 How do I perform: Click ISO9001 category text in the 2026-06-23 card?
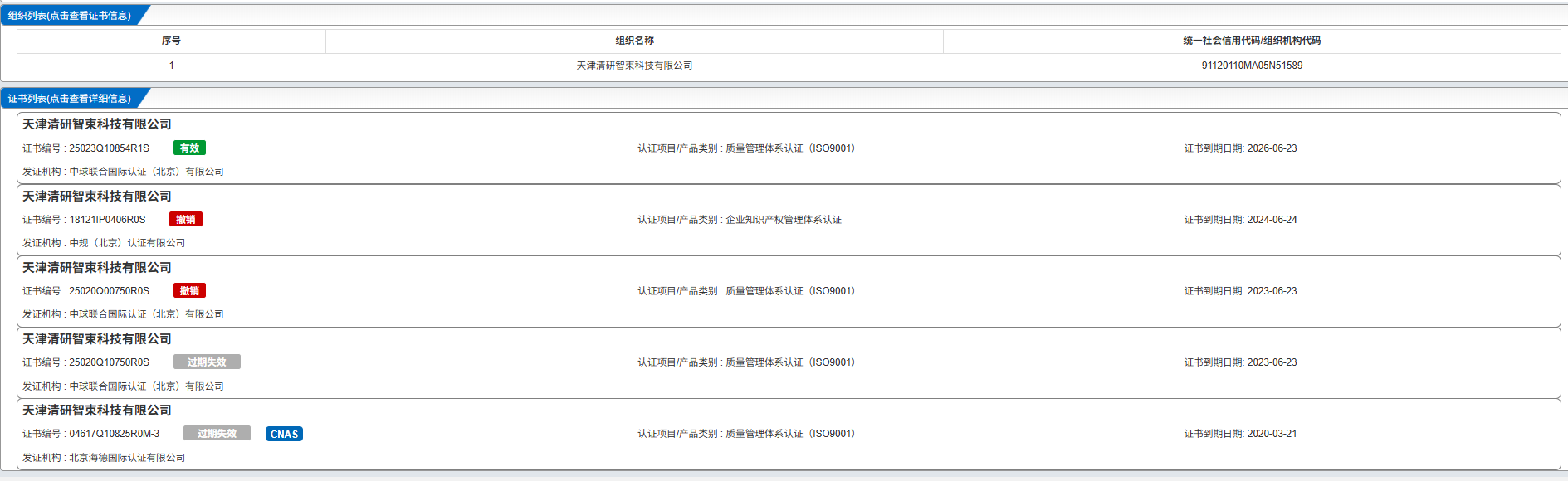790,148
